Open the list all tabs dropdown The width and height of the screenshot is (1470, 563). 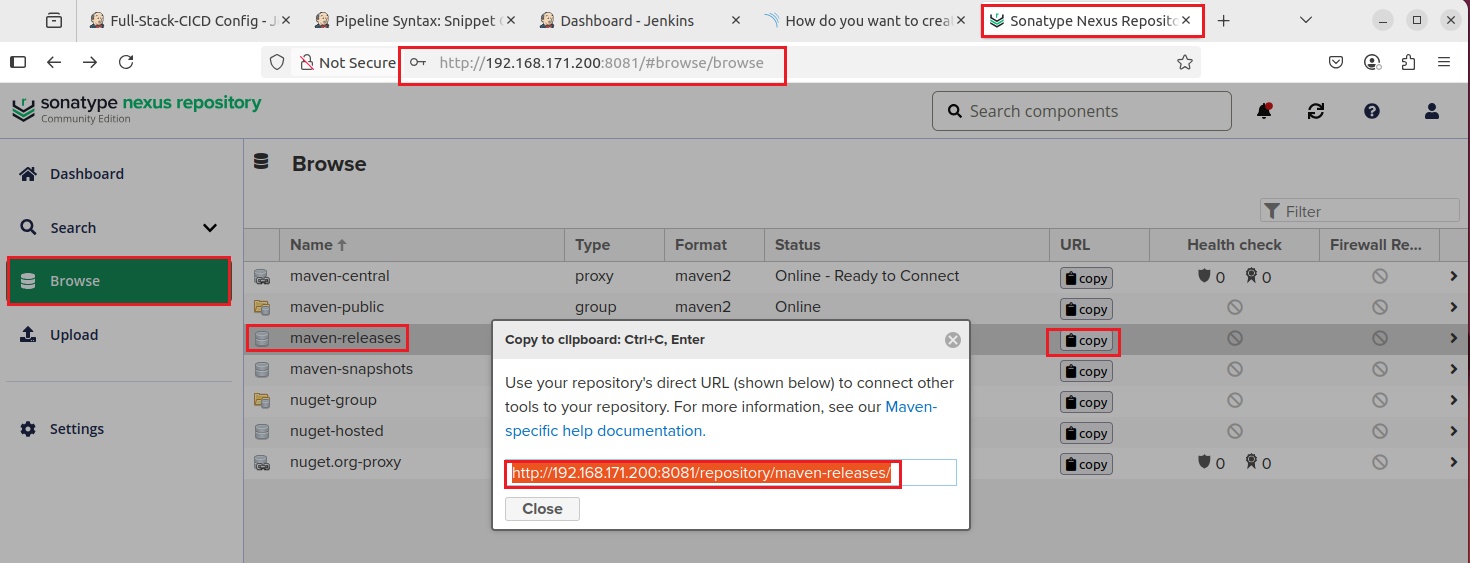coord(1305,20)
